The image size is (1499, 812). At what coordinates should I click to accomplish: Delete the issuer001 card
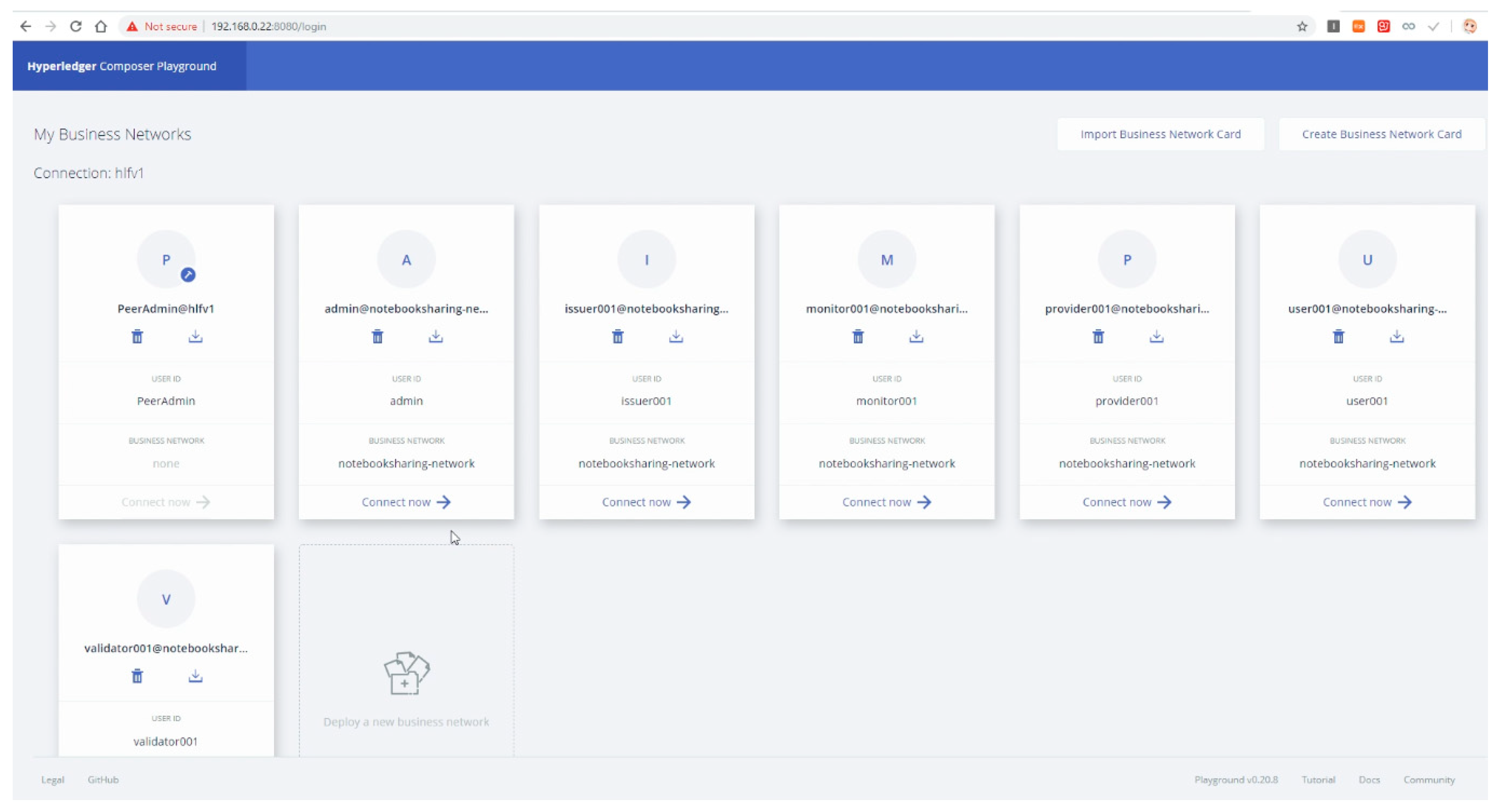pyautogui.click(x=618, y=337)
